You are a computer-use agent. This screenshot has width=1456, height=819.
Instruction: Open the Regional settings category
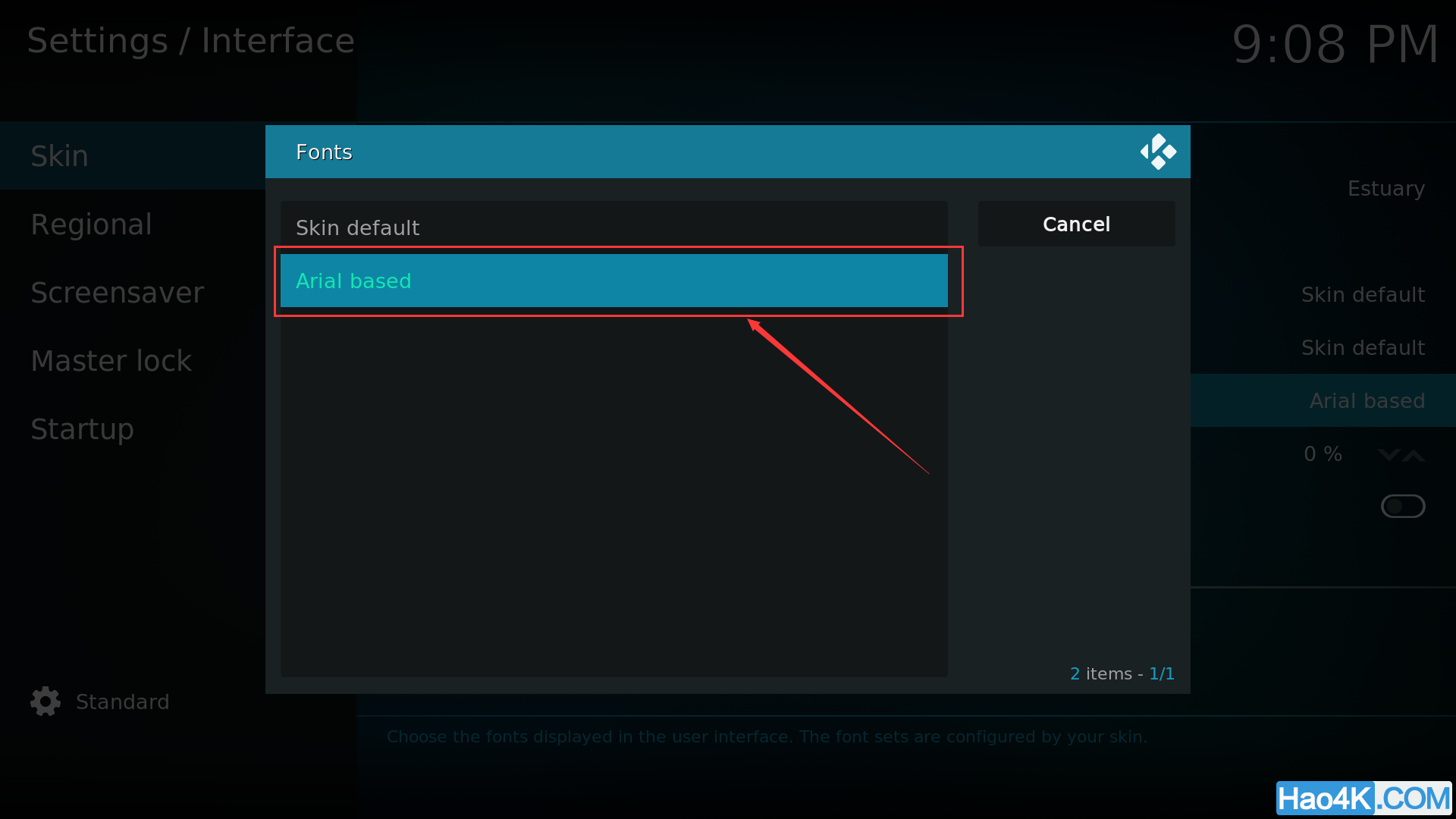(x=133, y=224)
